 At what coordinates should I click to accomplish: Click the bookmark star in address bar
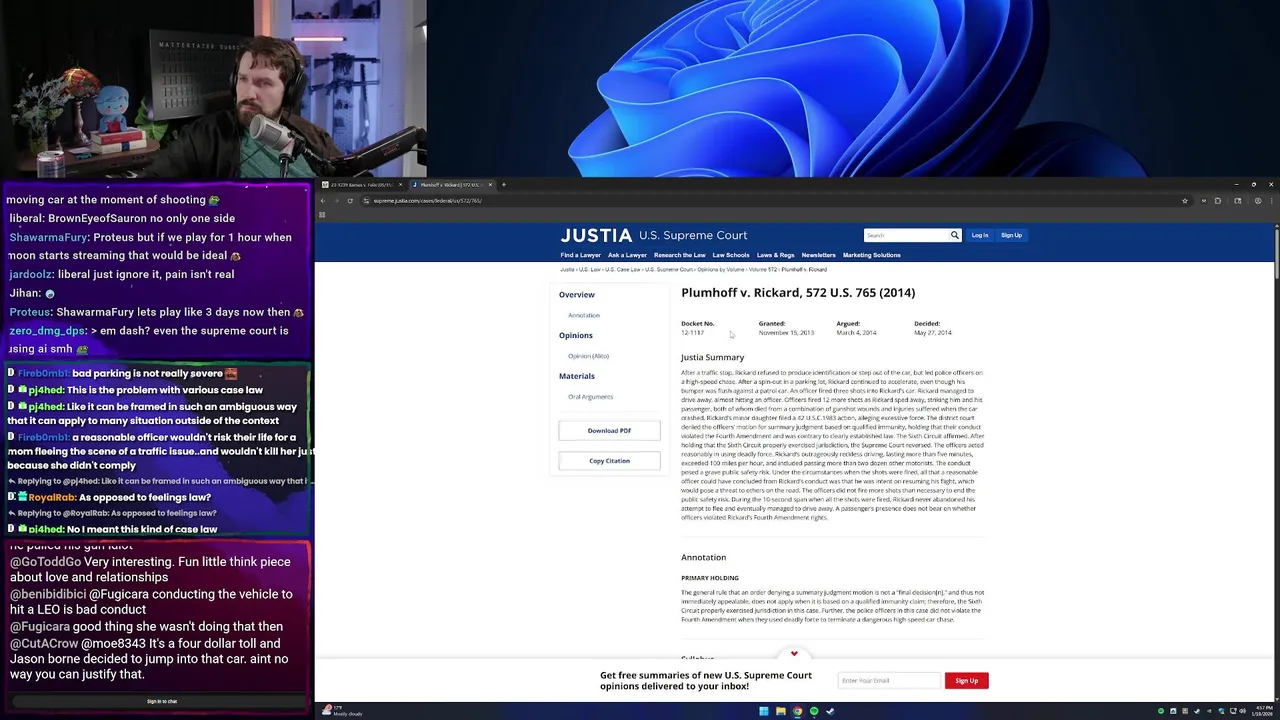tap(1185, 201)
